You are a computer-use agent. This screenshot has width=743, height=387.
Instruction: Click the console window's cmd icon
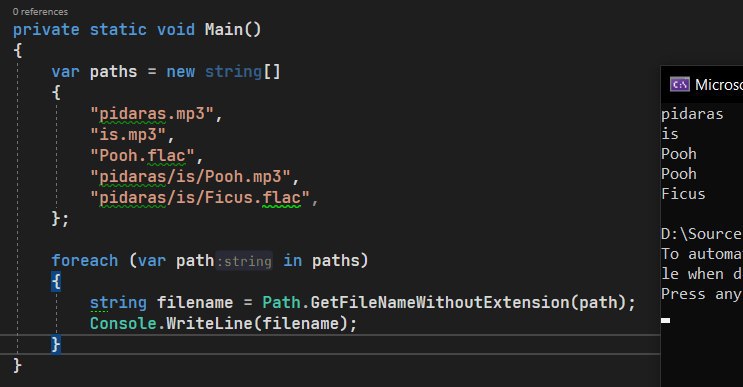[680, 85]
